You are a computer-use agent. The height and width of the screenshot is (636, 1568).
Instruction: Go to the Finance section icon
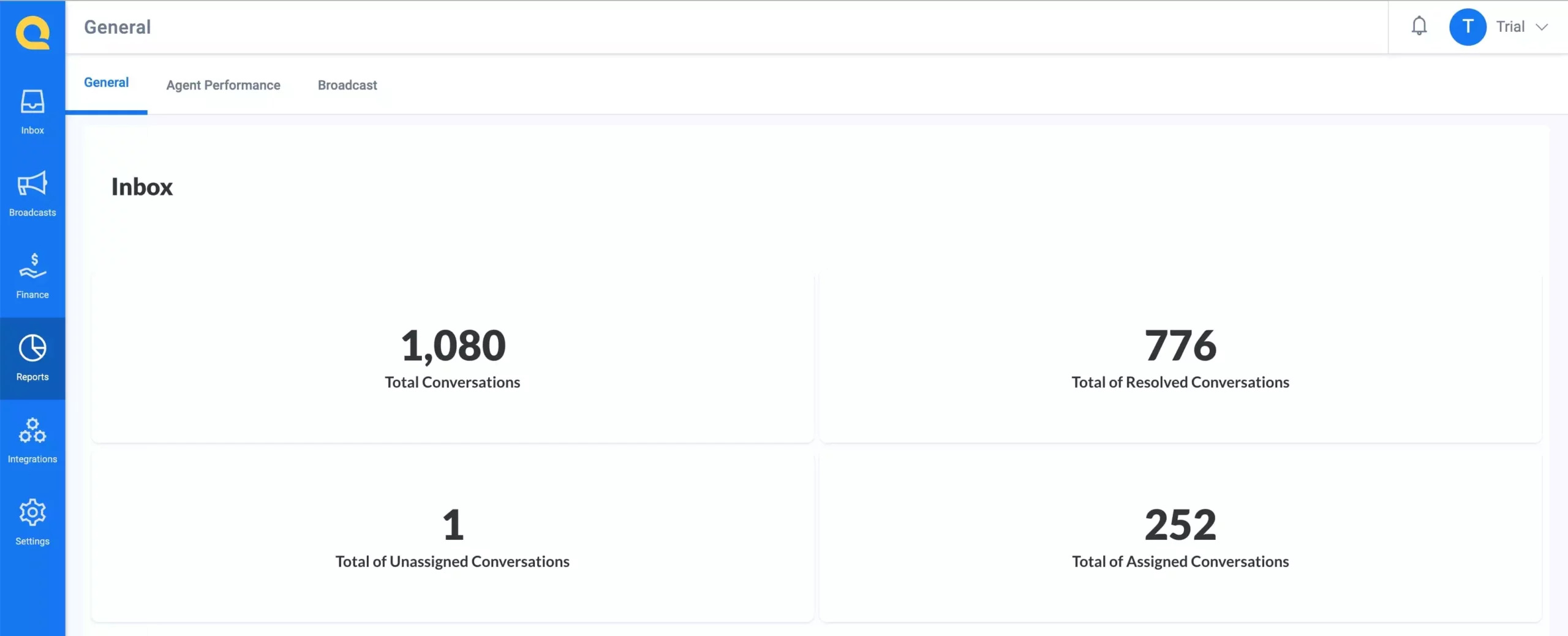pos(32,265)
